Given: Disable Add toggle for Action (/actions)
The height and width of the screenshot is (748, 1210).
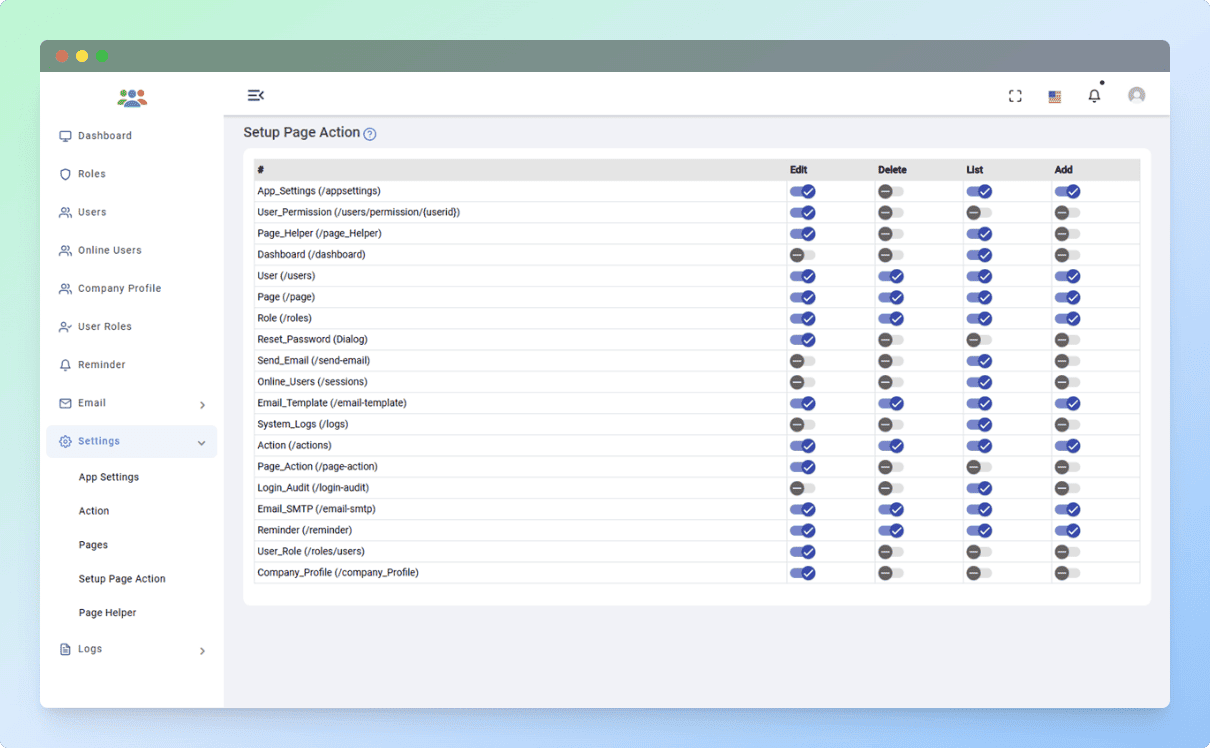Looking at the screenshot, I should (x=1067, y=446).
